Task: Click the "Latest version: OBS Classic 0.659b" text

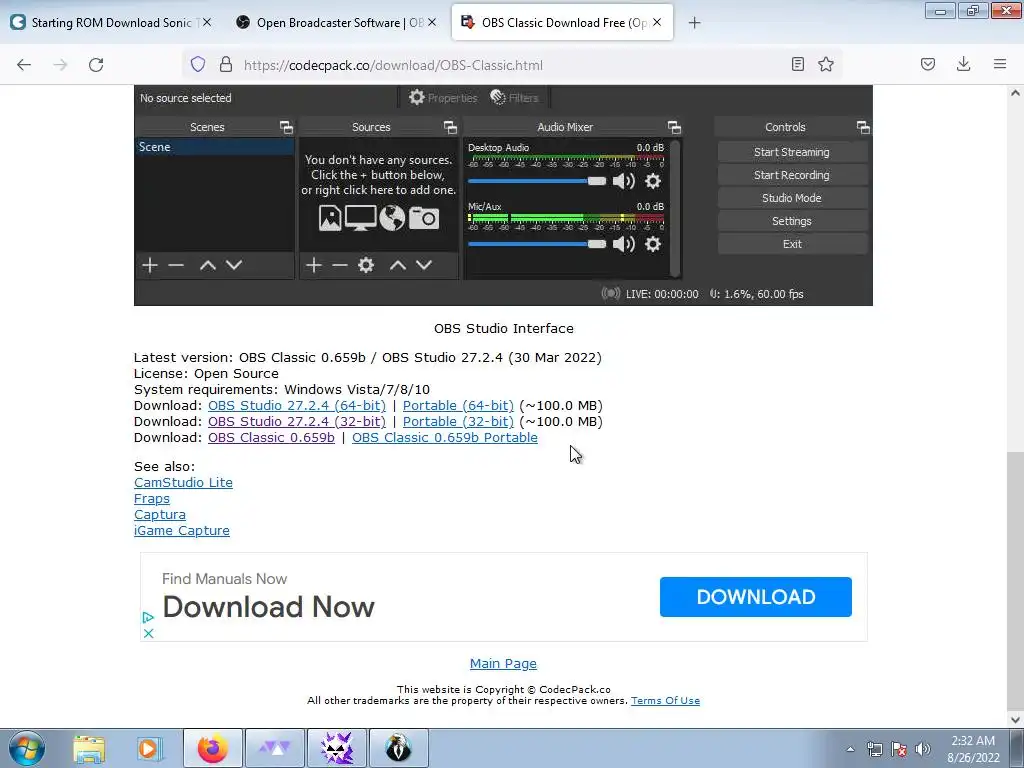Action: 249,358
